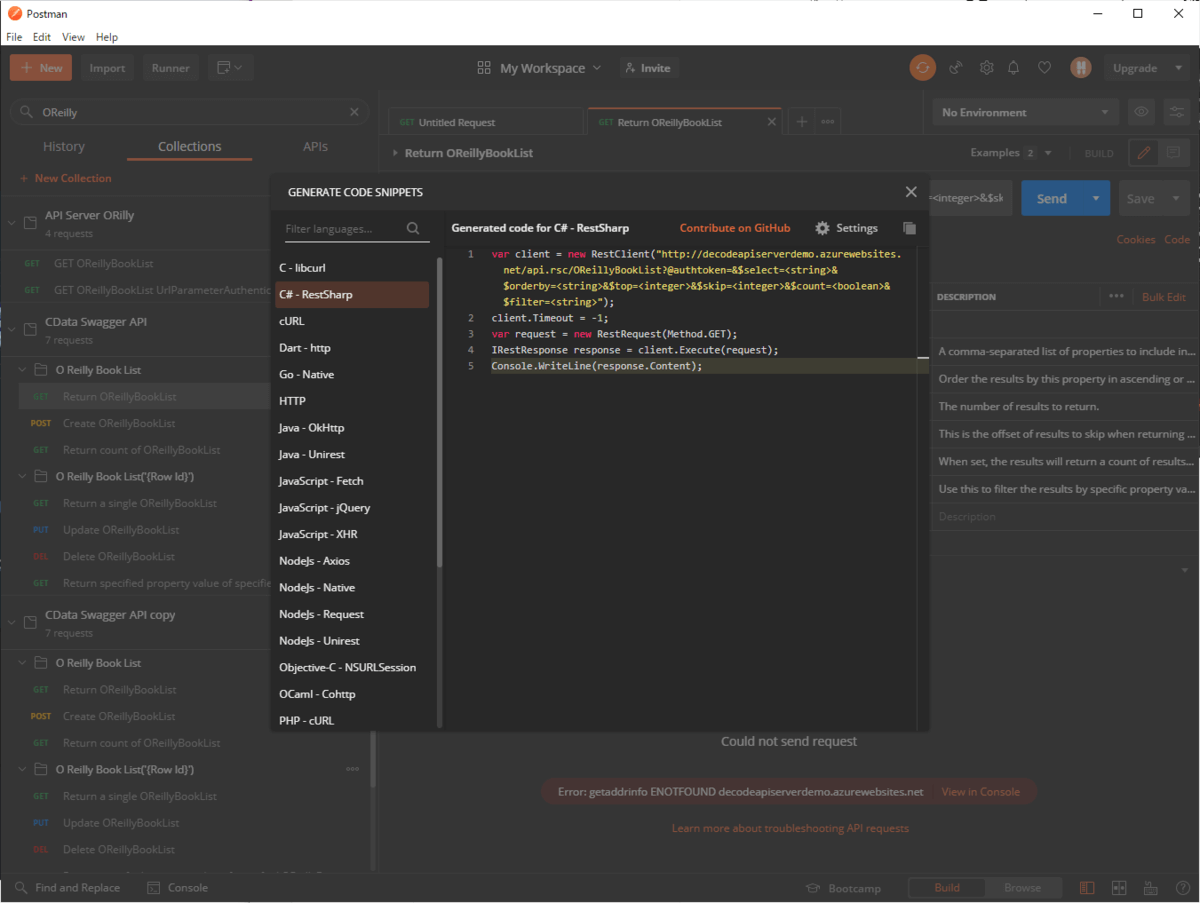1200x903 pixels.
Task: Click the sync status icon
Action: (922, 68)
